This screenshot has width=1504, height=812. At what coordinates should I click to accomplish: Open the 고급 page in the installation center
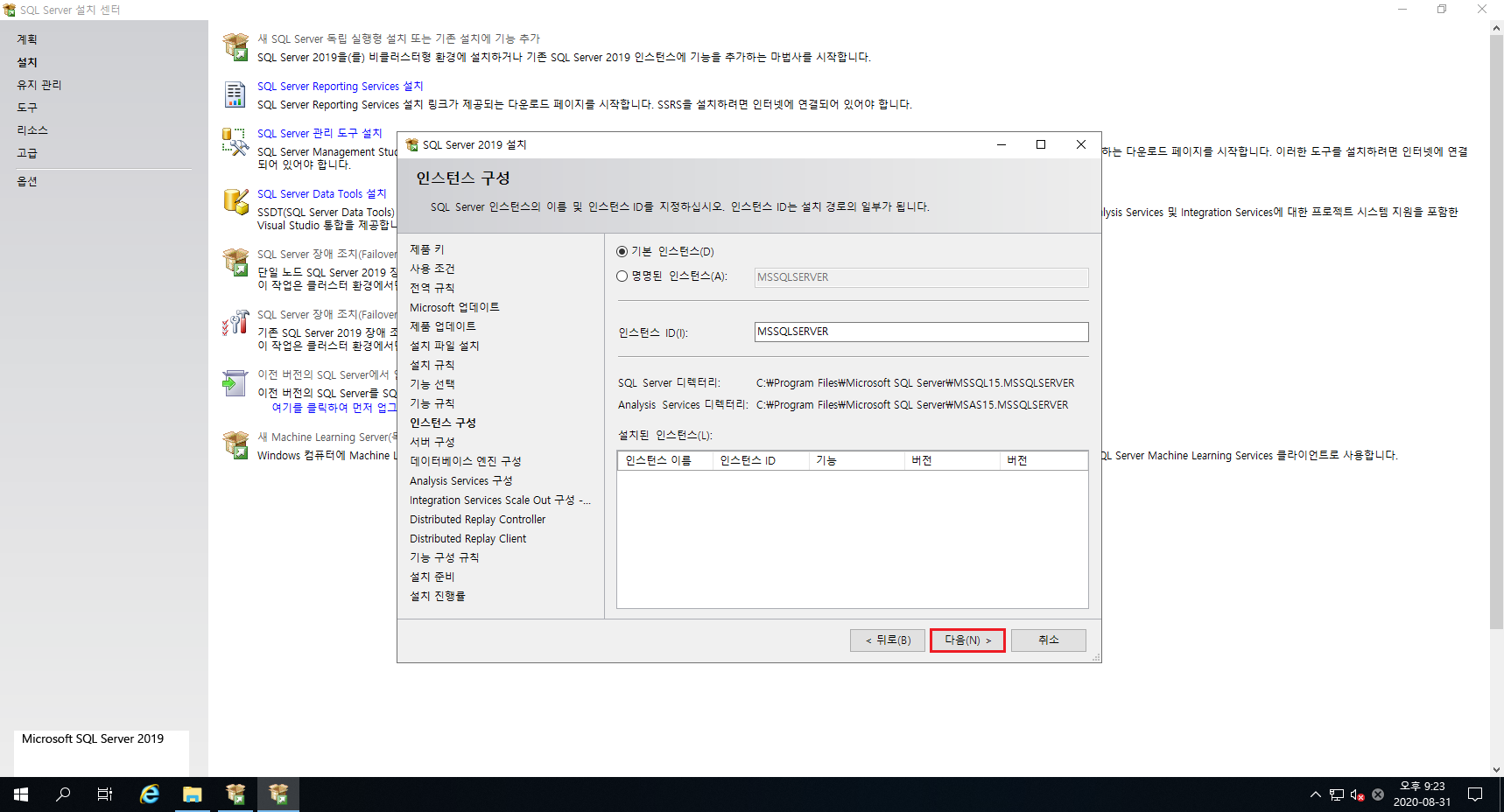[27, 153]
